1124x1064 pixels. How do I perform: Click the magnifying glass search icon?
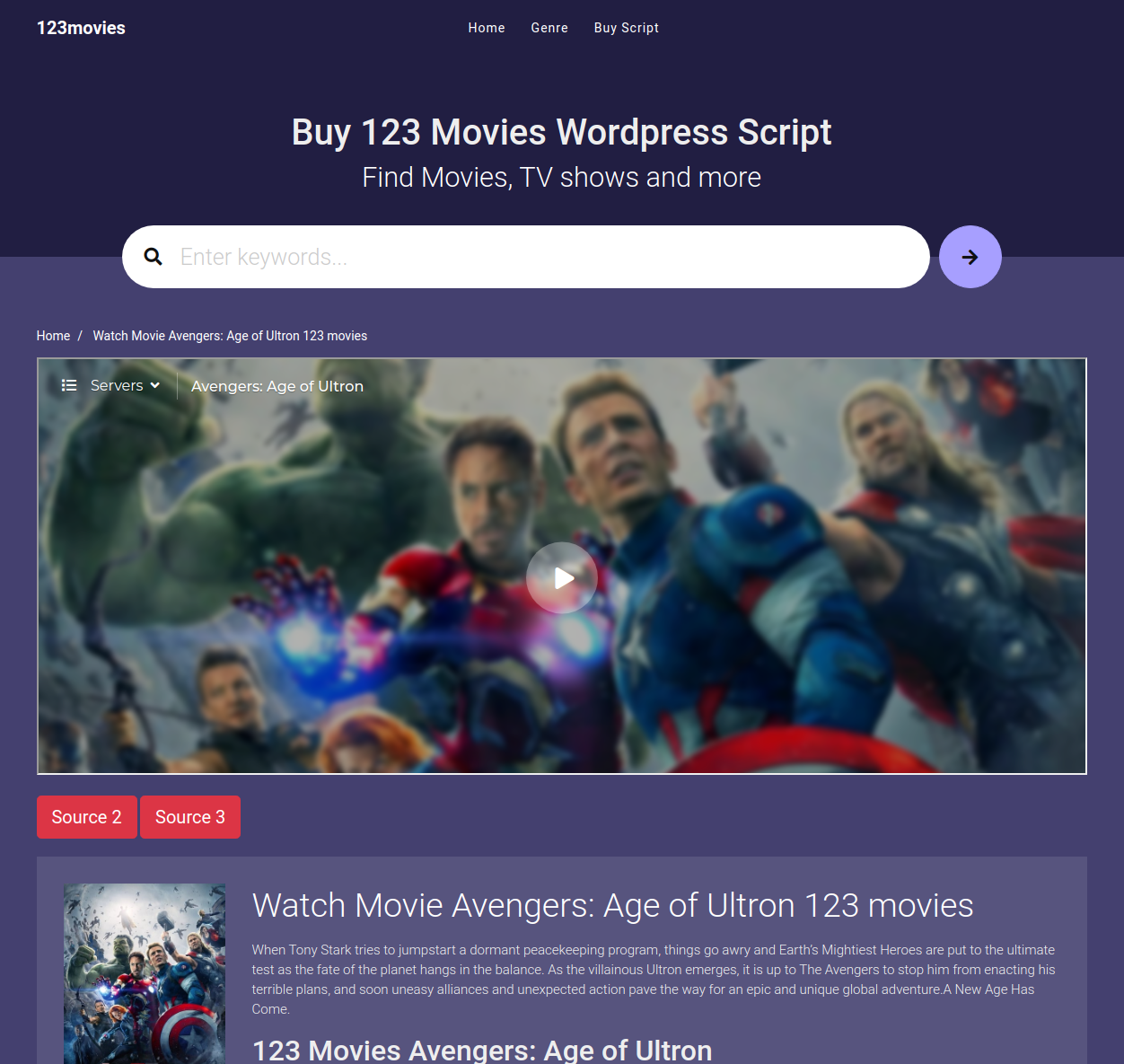[154, 257]
